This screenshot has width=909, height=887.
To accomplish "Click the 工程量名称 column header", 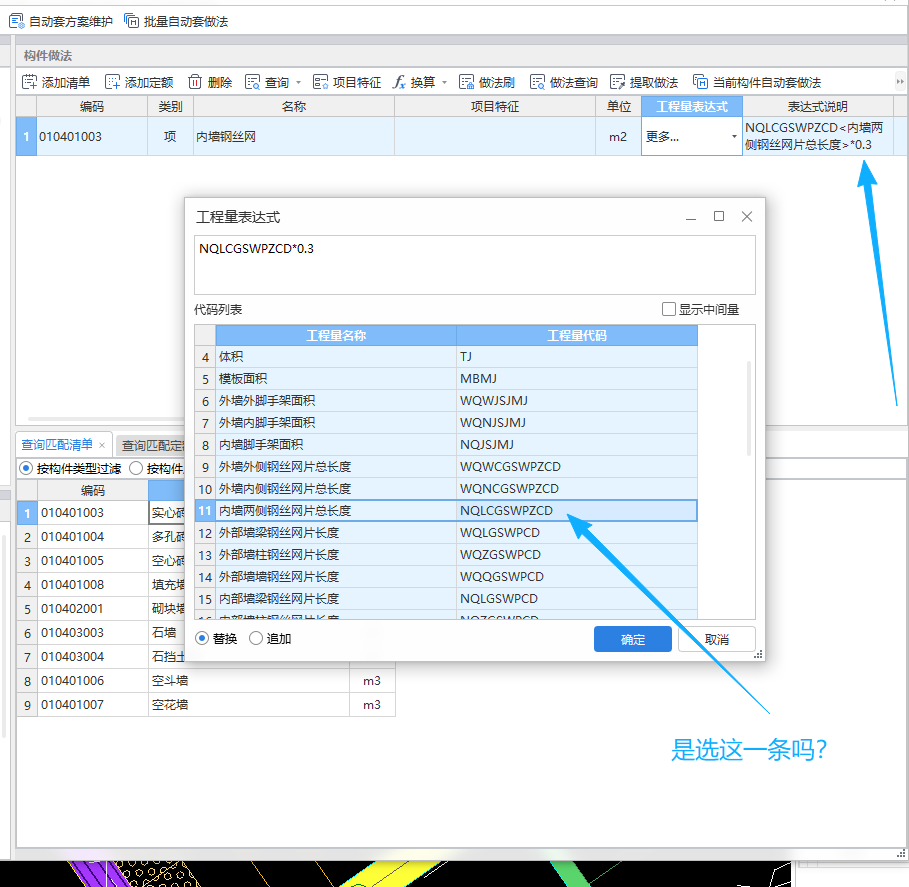I will coord(336,335).
